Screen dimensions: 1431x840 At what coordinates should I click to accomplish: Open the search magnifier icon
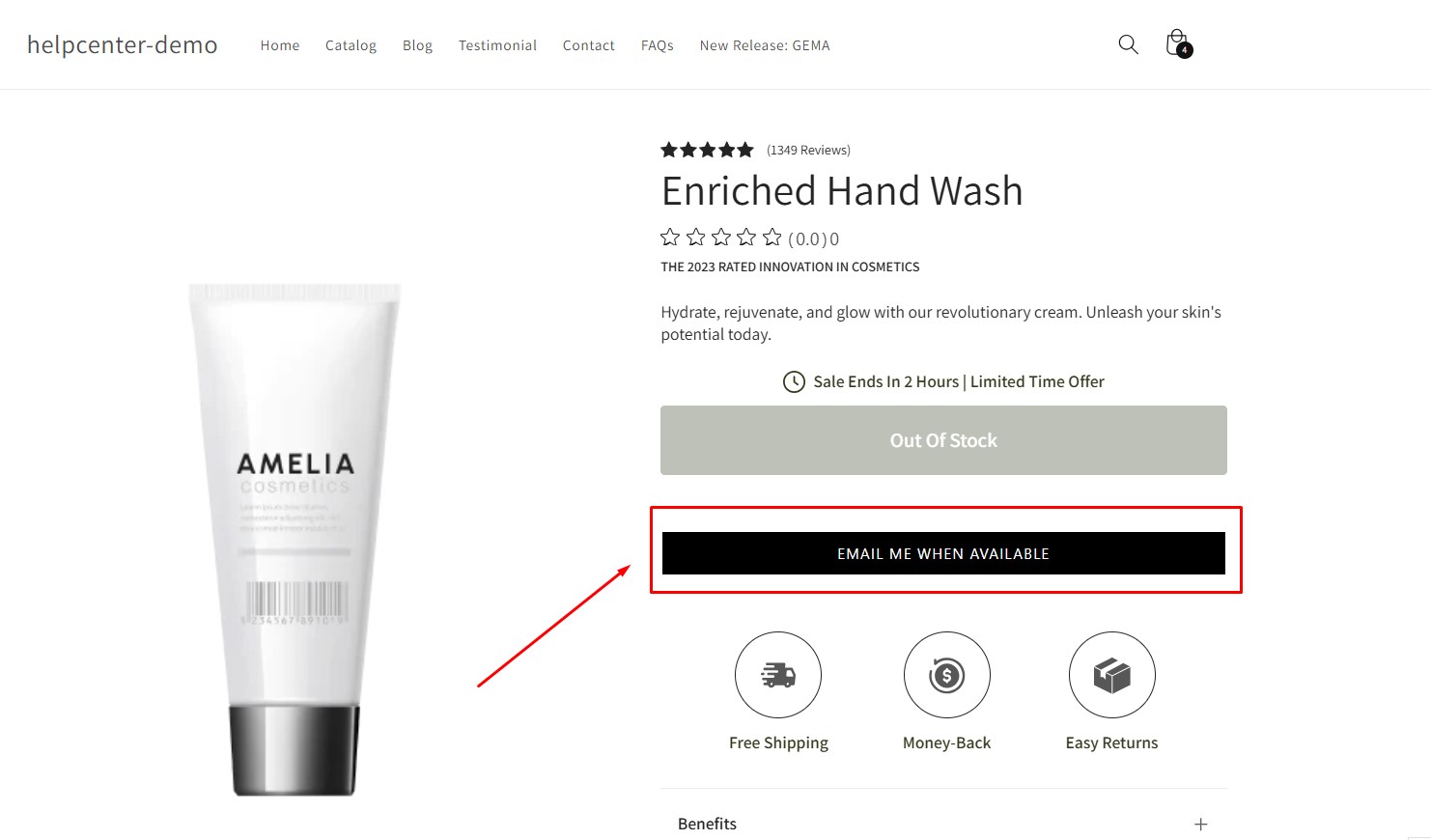pyautogui.click(x=1128, y=44)
